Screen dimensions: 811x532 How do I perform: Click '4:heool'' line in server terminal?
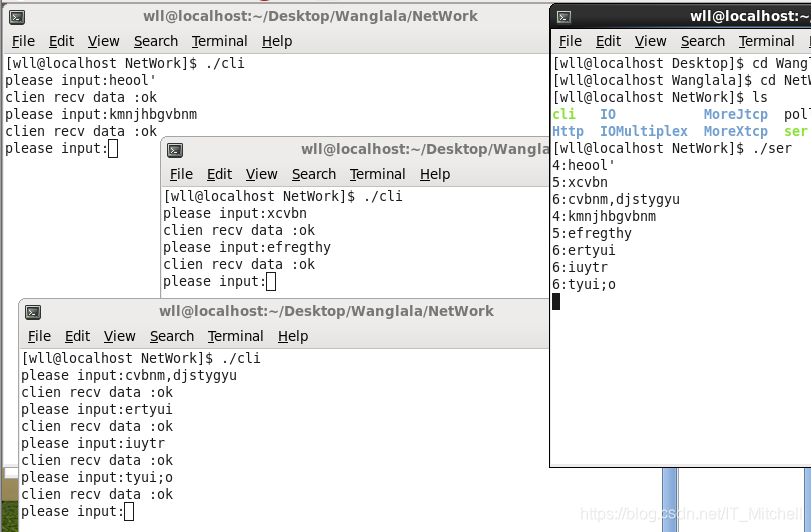583,165
